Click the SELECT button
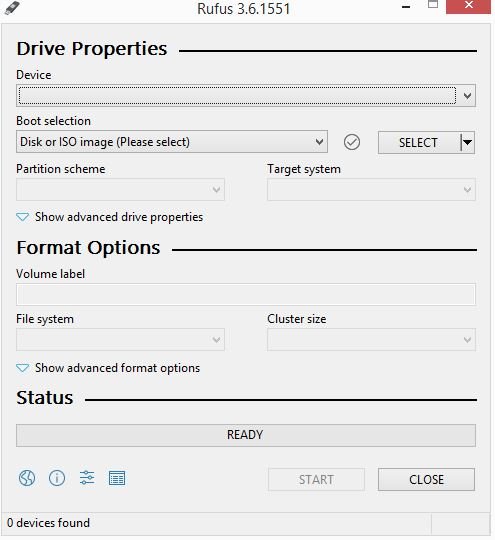Image resolution: width=495 pixels, height=540 pixels. (x=419, y=142)
